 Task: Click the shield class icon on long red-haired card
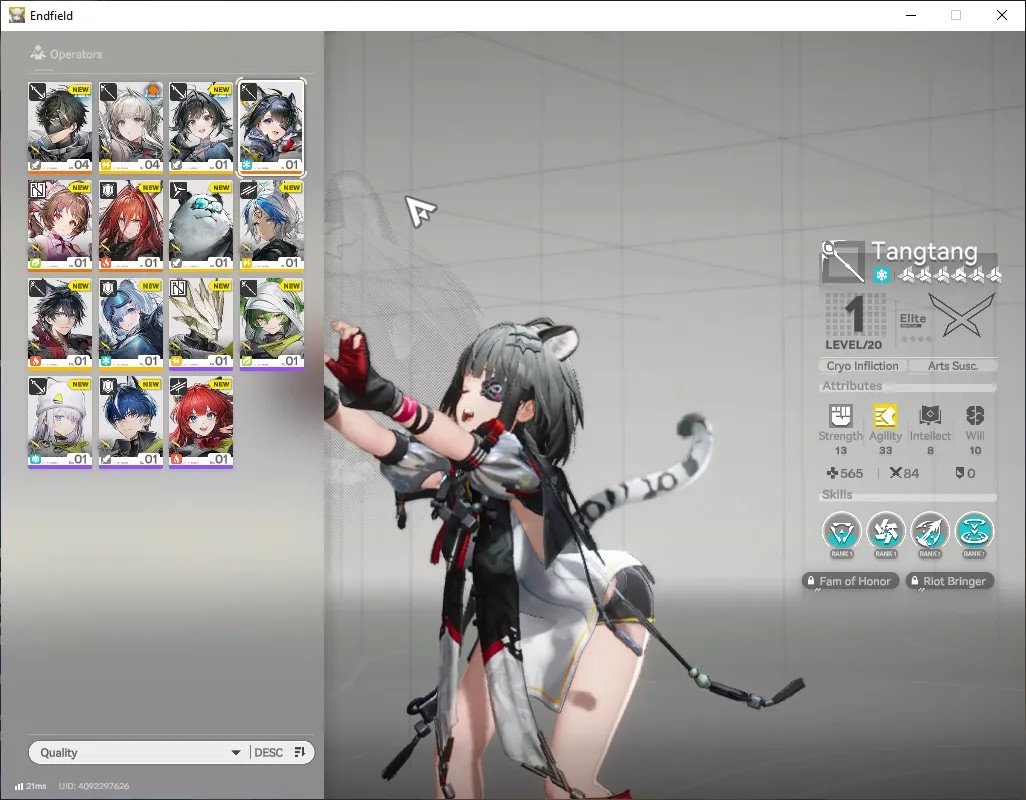coord(108,190)
